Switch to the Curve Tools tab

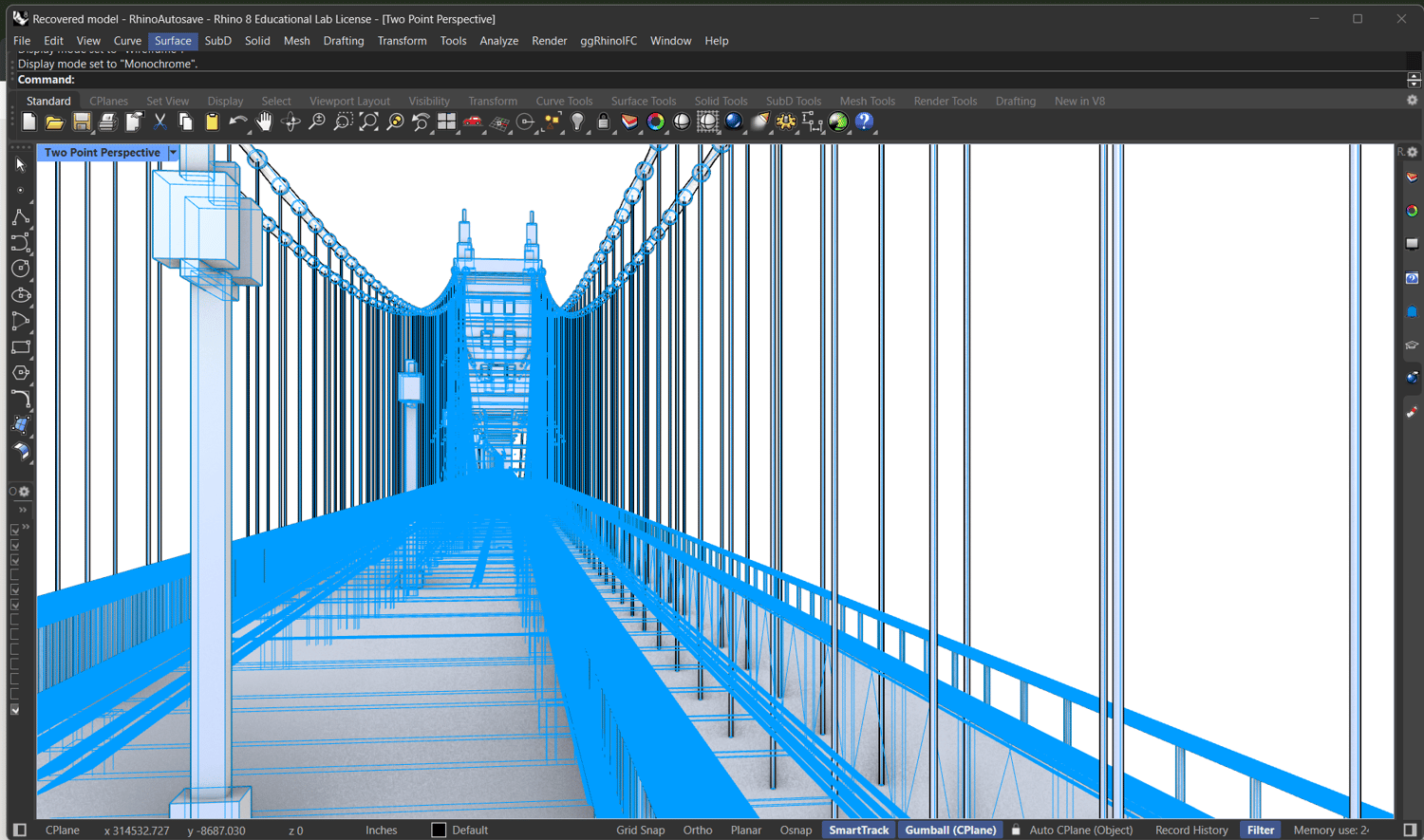[x=563, y=101]
